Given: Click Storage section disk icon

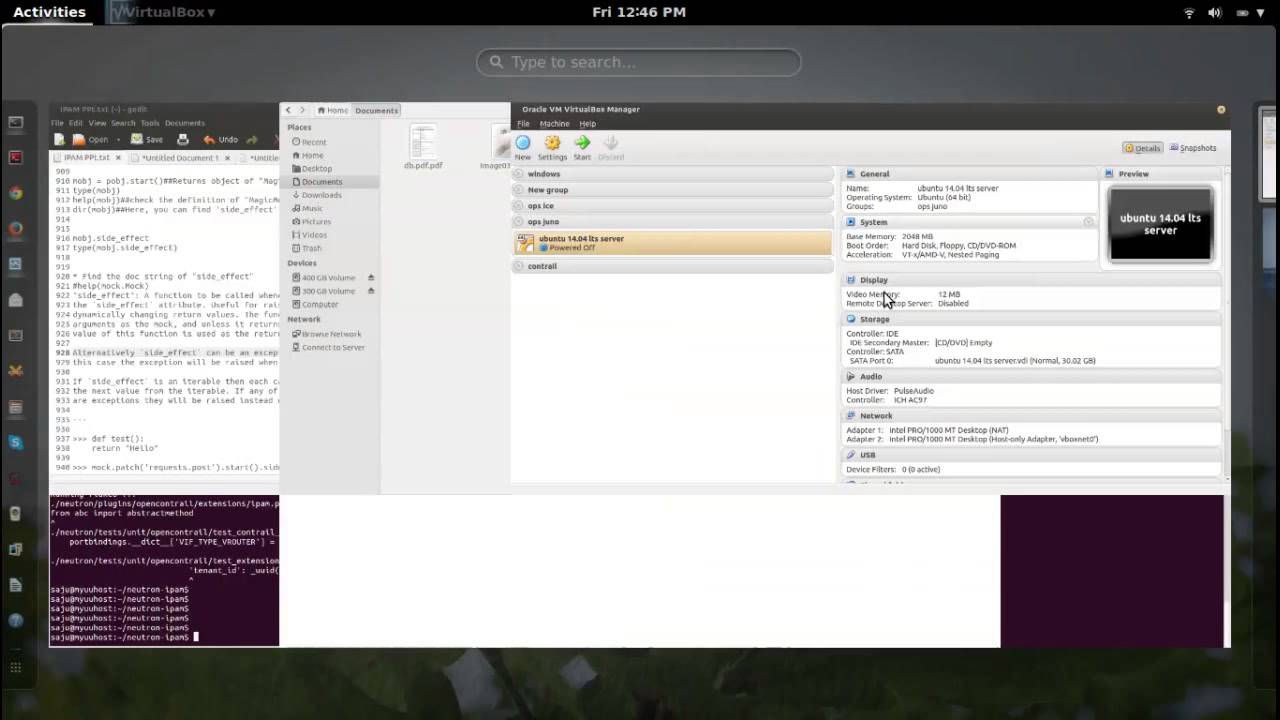Looking at the screenshot, I should [x=851, y=320].
